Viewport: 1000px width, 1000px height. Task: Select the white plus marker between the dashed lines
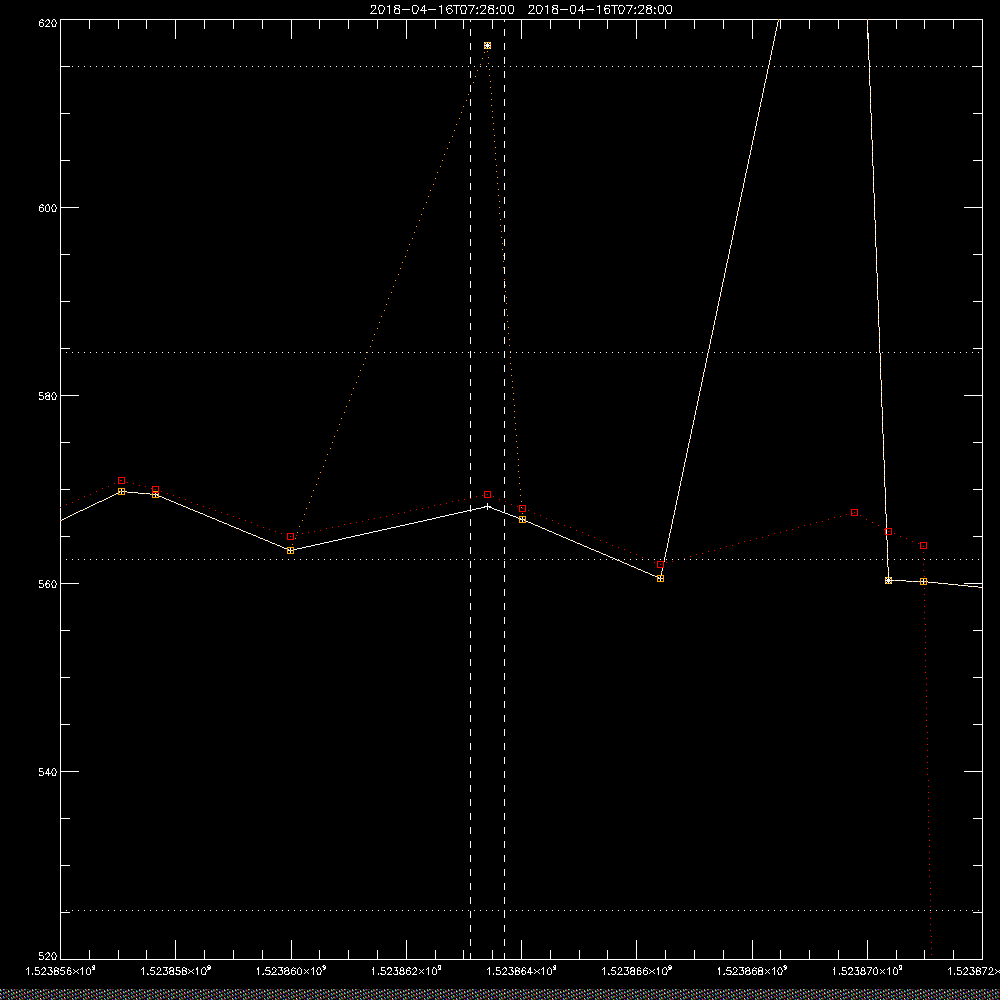point(487,506)
